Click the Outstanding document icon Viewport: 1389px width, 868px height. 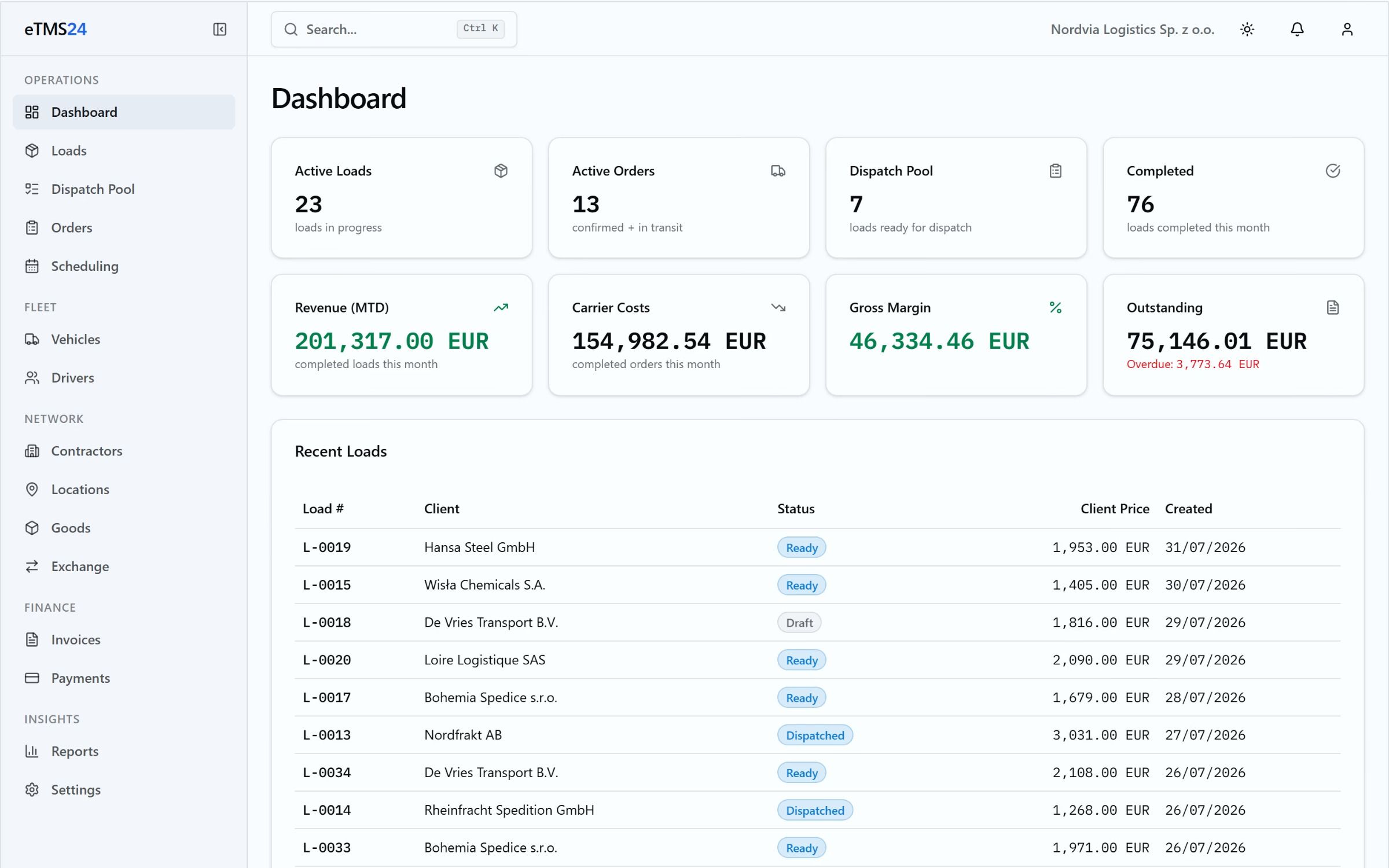click(x=1332, y=307)
